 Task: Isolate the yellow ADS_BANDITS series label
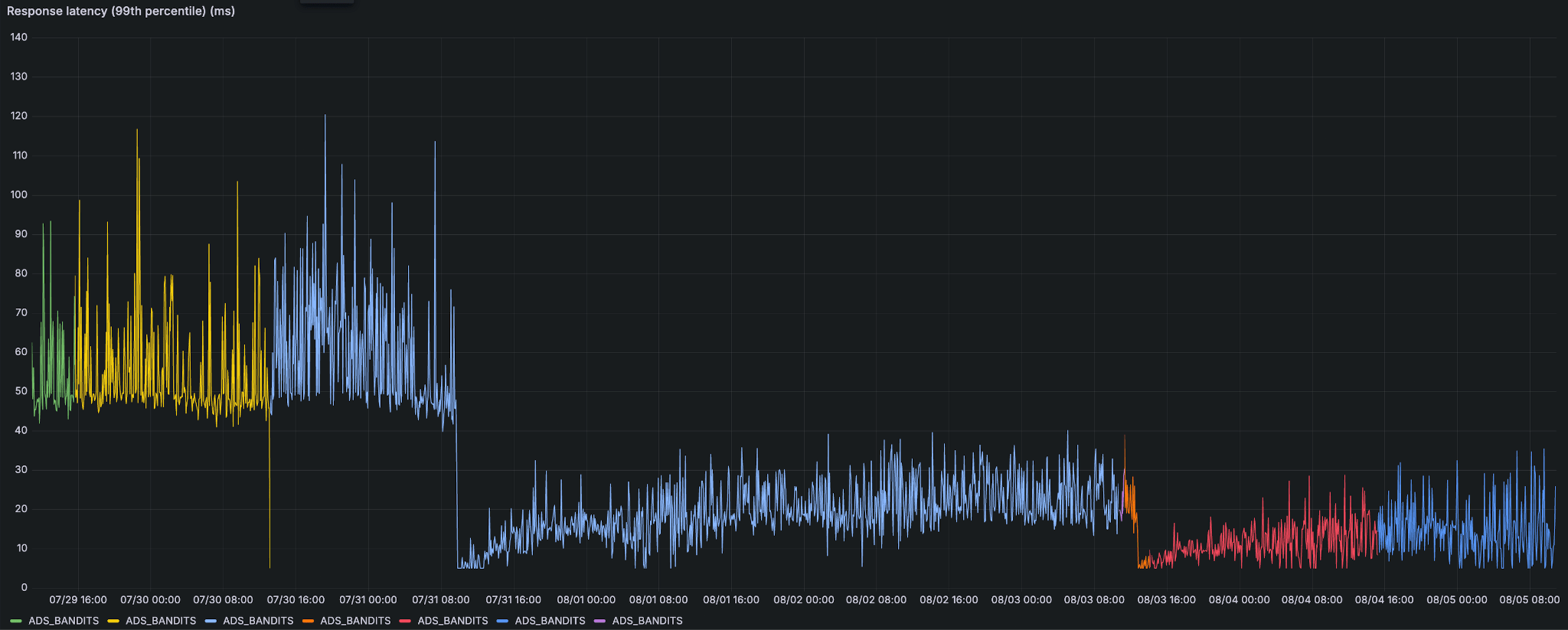(x=161, y=621)
